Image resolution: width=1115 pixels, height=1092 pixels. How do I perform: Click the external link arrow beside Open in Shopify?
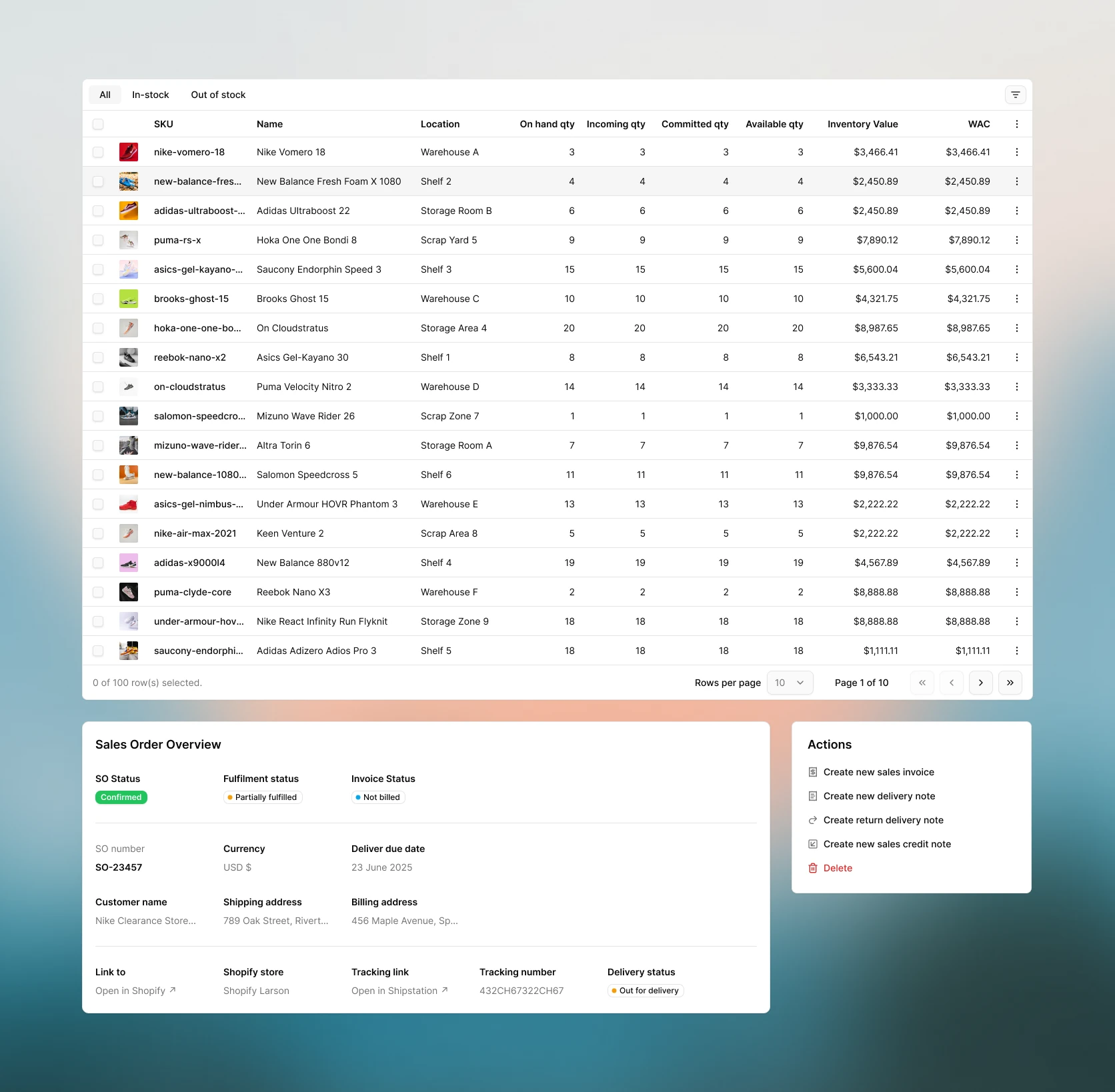point(173,990)
